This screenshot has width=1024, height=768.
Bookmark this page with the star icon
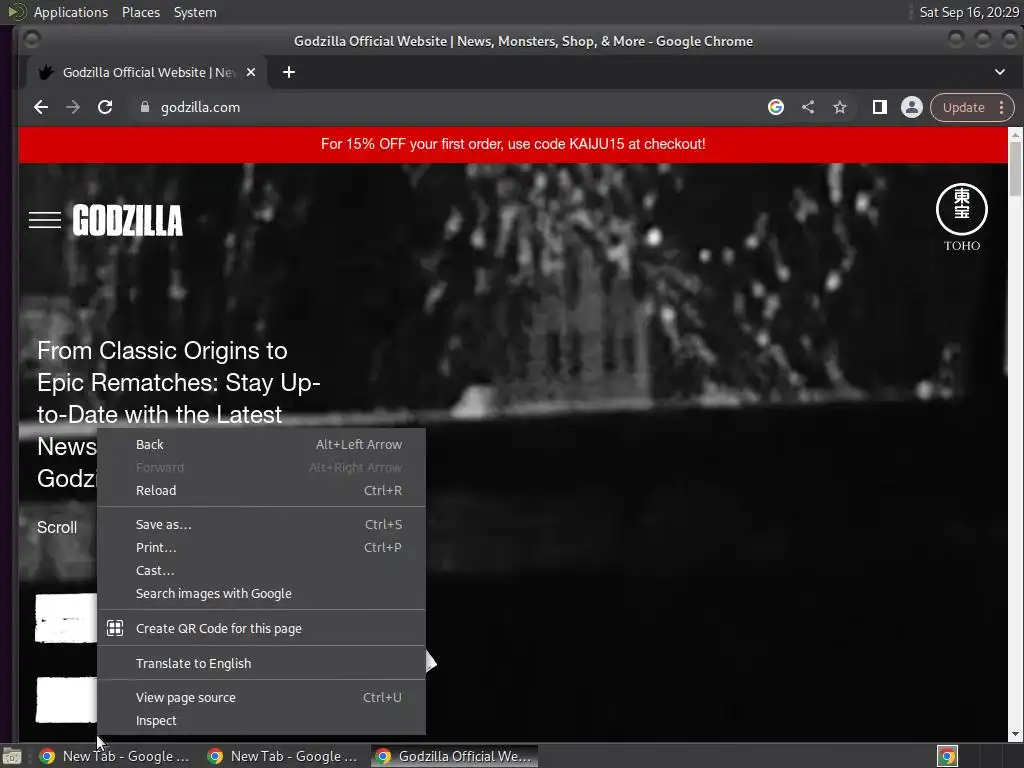click(x=840, y=107)
